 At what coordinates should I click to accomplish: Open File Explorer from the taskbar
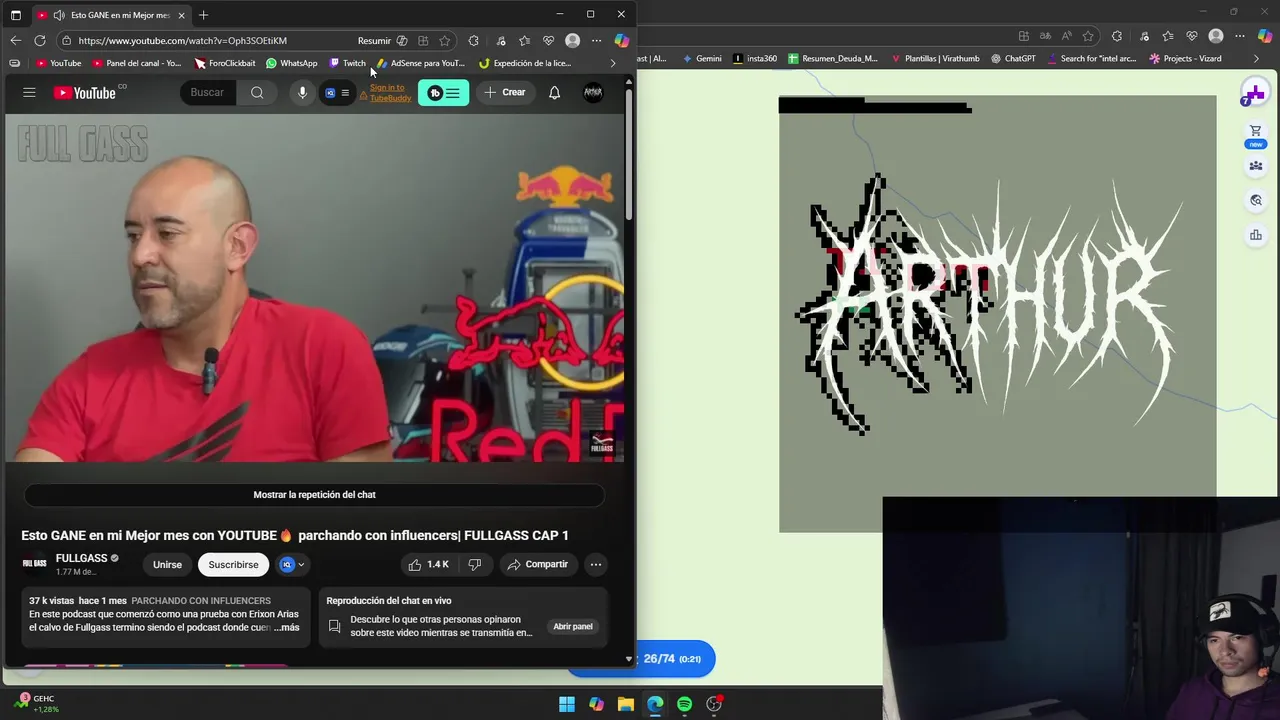coord(625,704)
